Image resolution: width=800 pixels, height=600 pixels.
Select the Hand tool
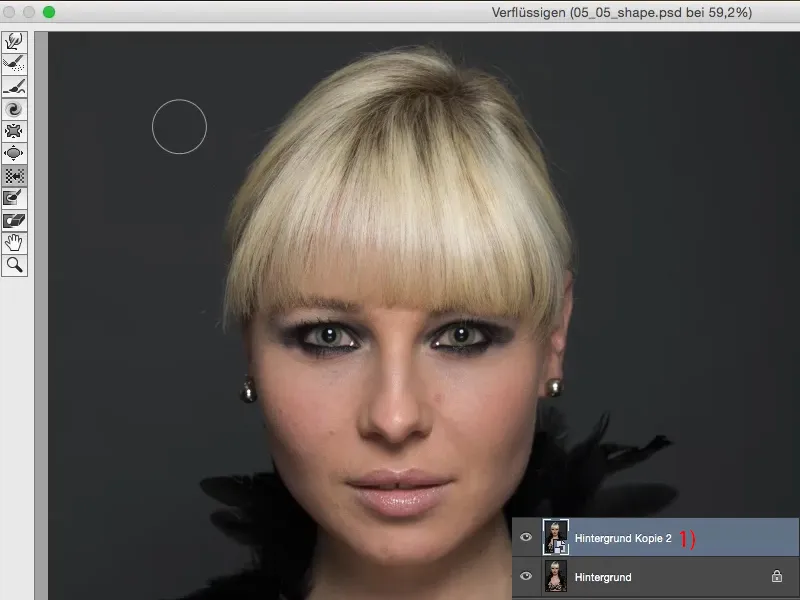tap(13, 243)
